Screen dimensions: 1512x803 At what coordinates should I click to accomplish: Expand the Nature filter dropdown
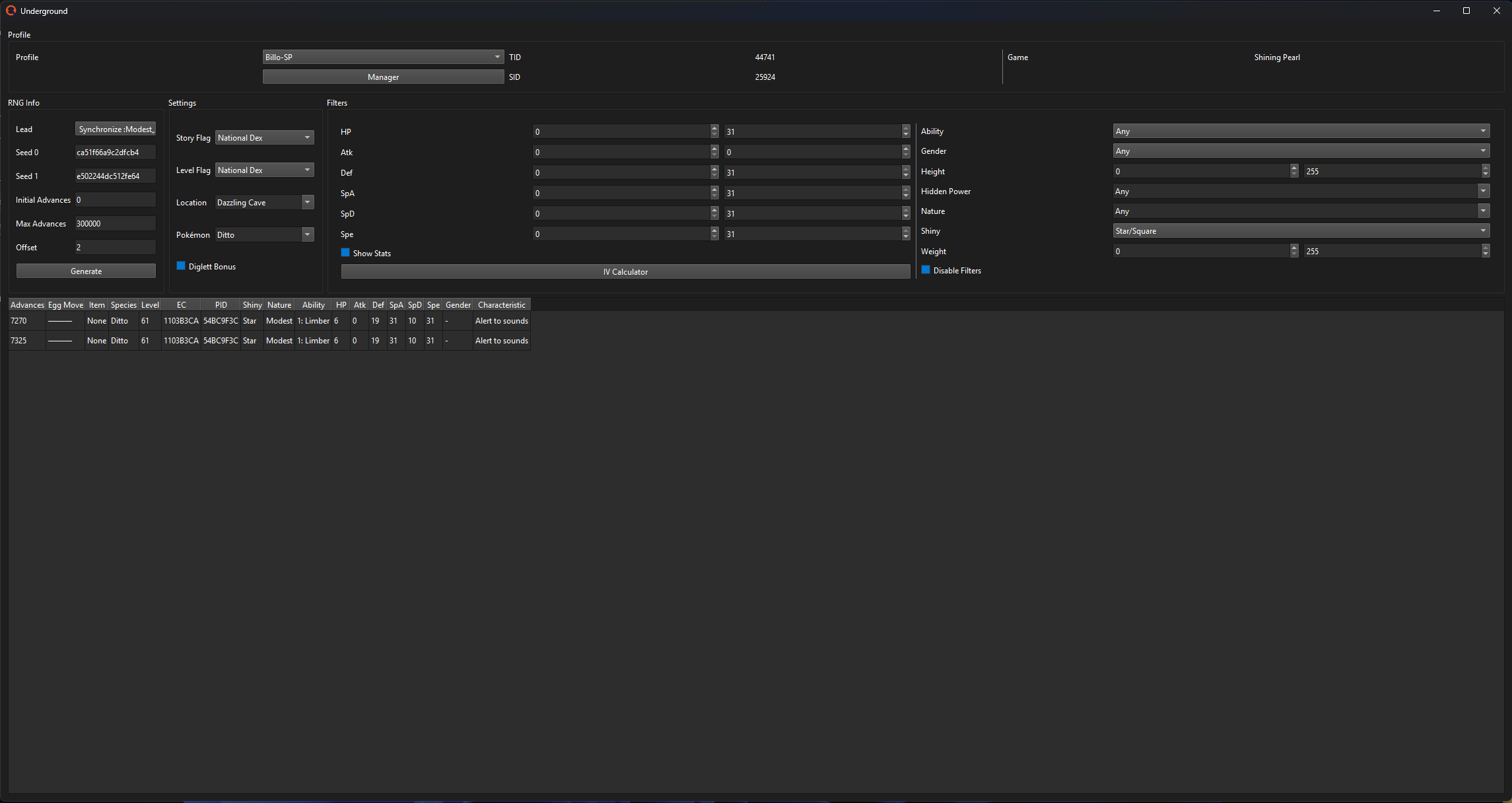1301,211
